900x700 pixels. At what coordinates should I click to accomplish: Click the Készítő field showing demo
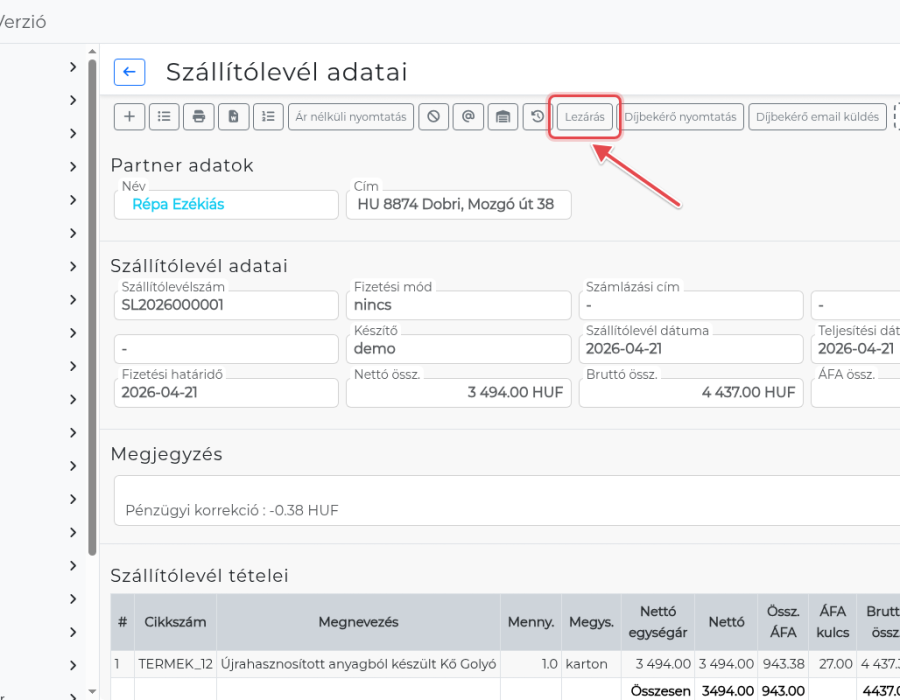pos(459,348)
